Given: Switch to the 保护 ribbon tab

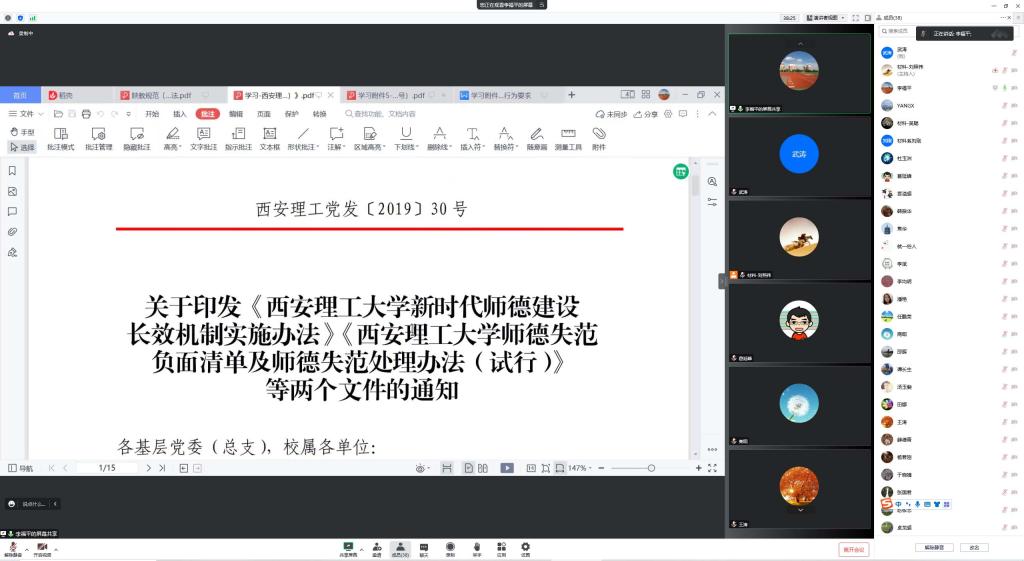Looking at the screenshot, I should pos(292,114).
